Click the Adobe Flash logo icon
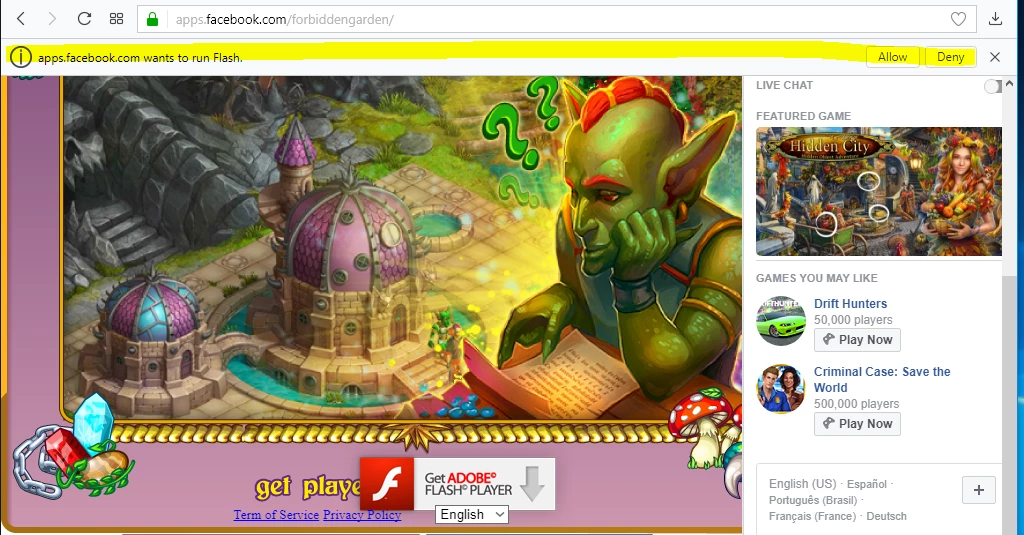 pos(387,484)
